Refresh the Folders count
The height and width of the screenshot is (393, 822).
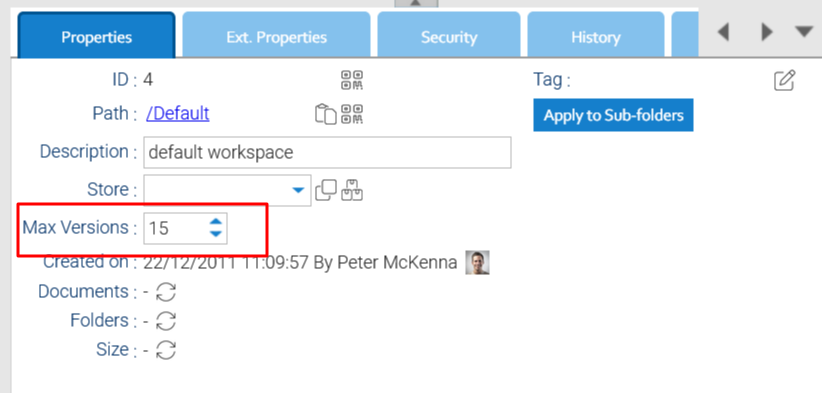166,321
